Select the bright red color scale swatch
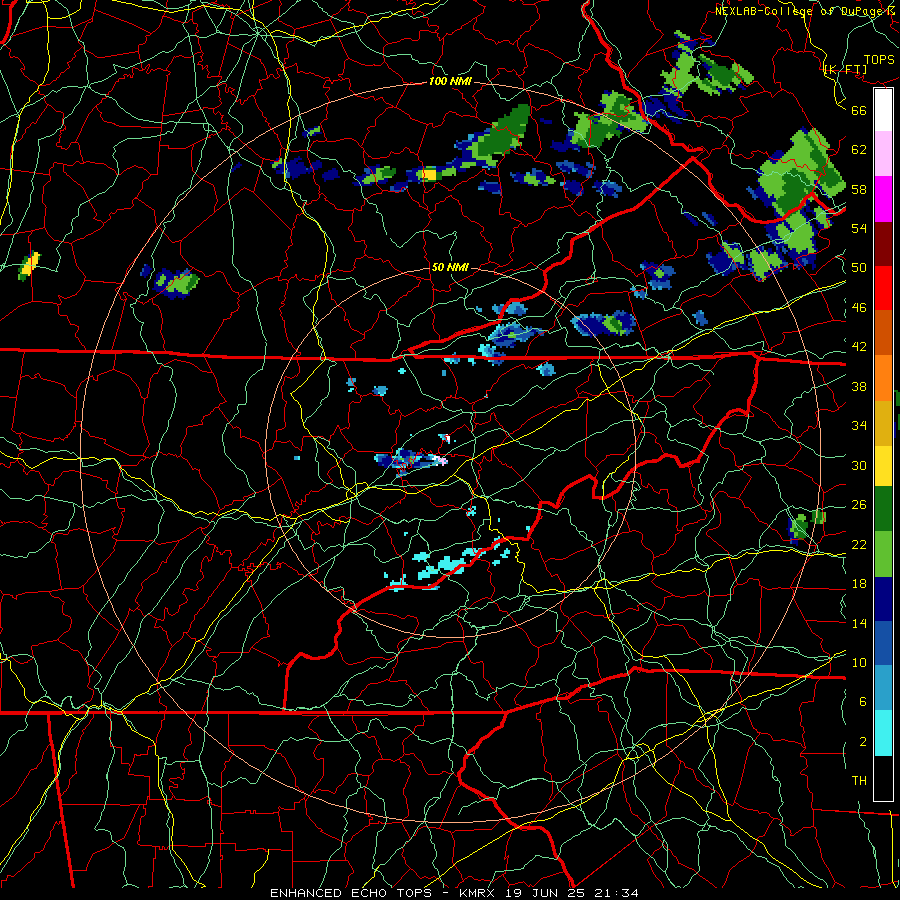 (883, 288)
